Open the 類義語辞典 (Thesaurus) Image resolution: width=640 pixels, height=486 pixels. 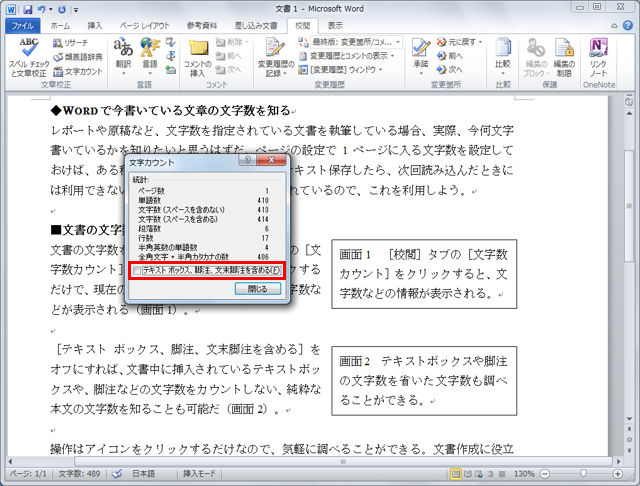78,57
